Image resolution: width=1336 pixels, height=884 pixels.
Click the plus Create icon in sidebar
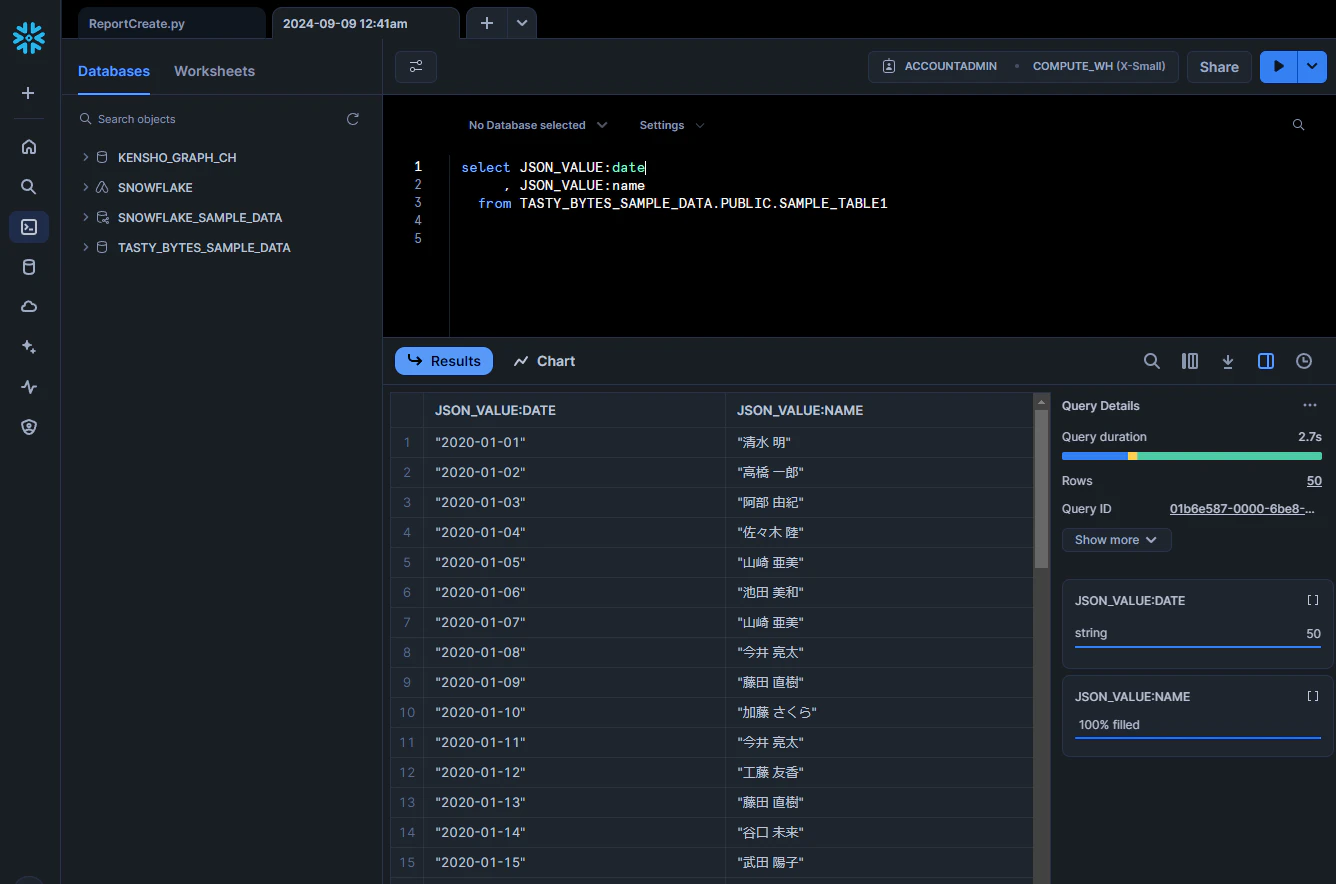tap(29, 93)
